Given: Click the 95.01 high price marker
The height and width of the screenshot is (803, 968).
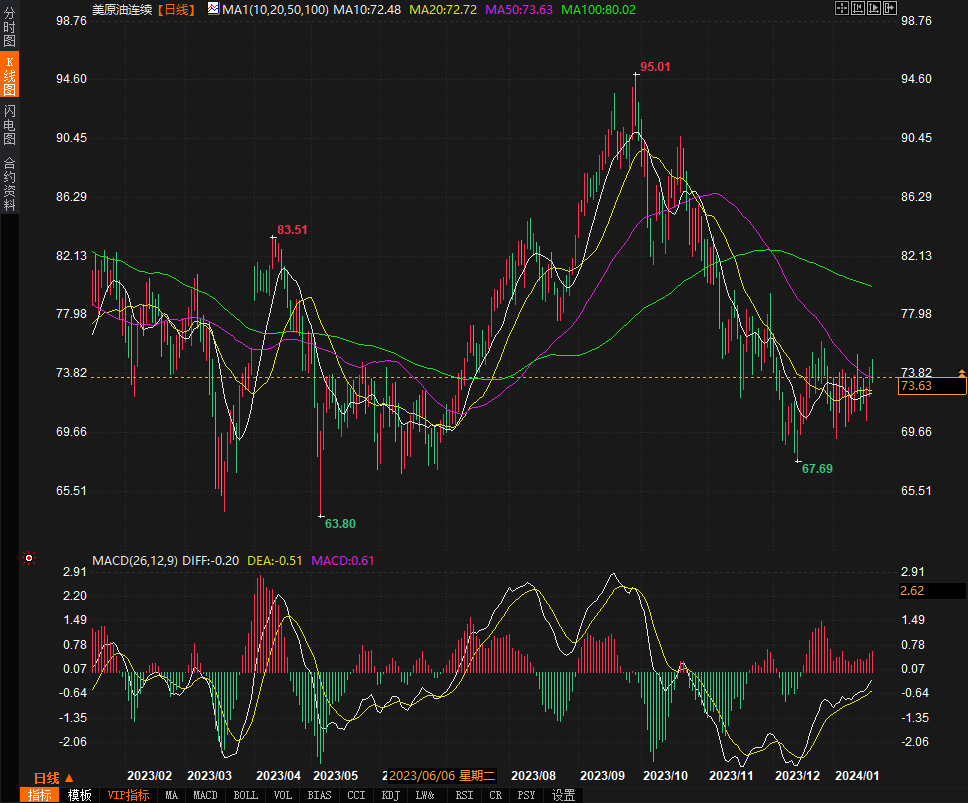Looking at the screenshot, I should [654, 67].
